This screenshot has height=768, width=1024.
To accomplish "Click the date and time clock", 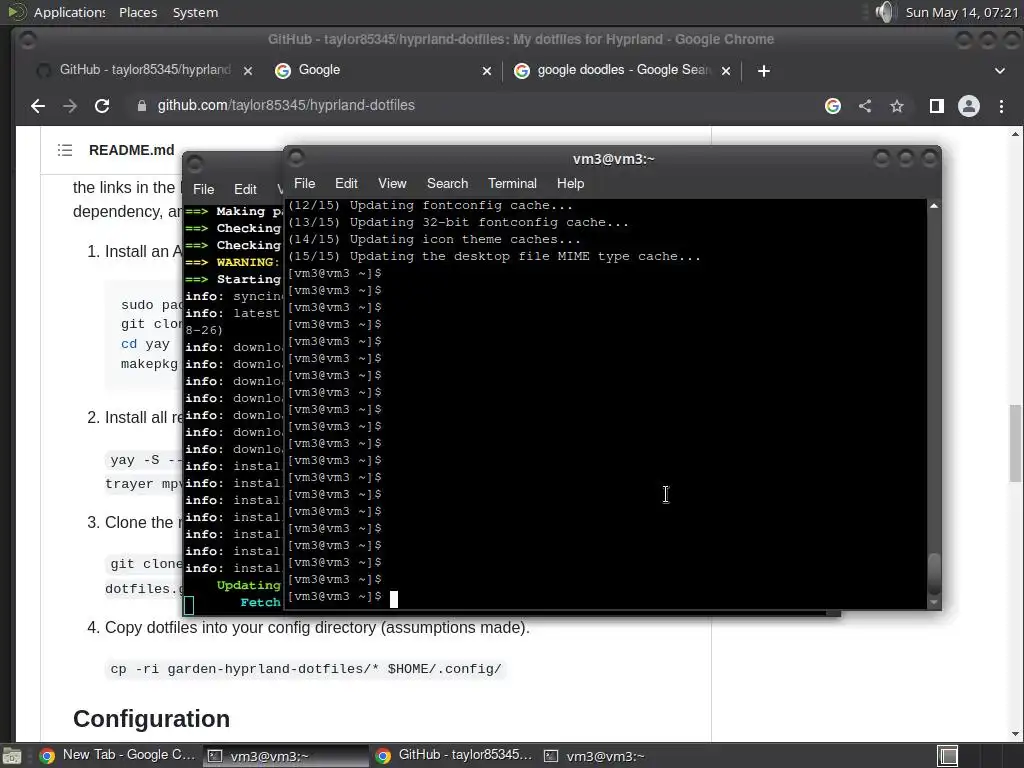I will [962, 12].
